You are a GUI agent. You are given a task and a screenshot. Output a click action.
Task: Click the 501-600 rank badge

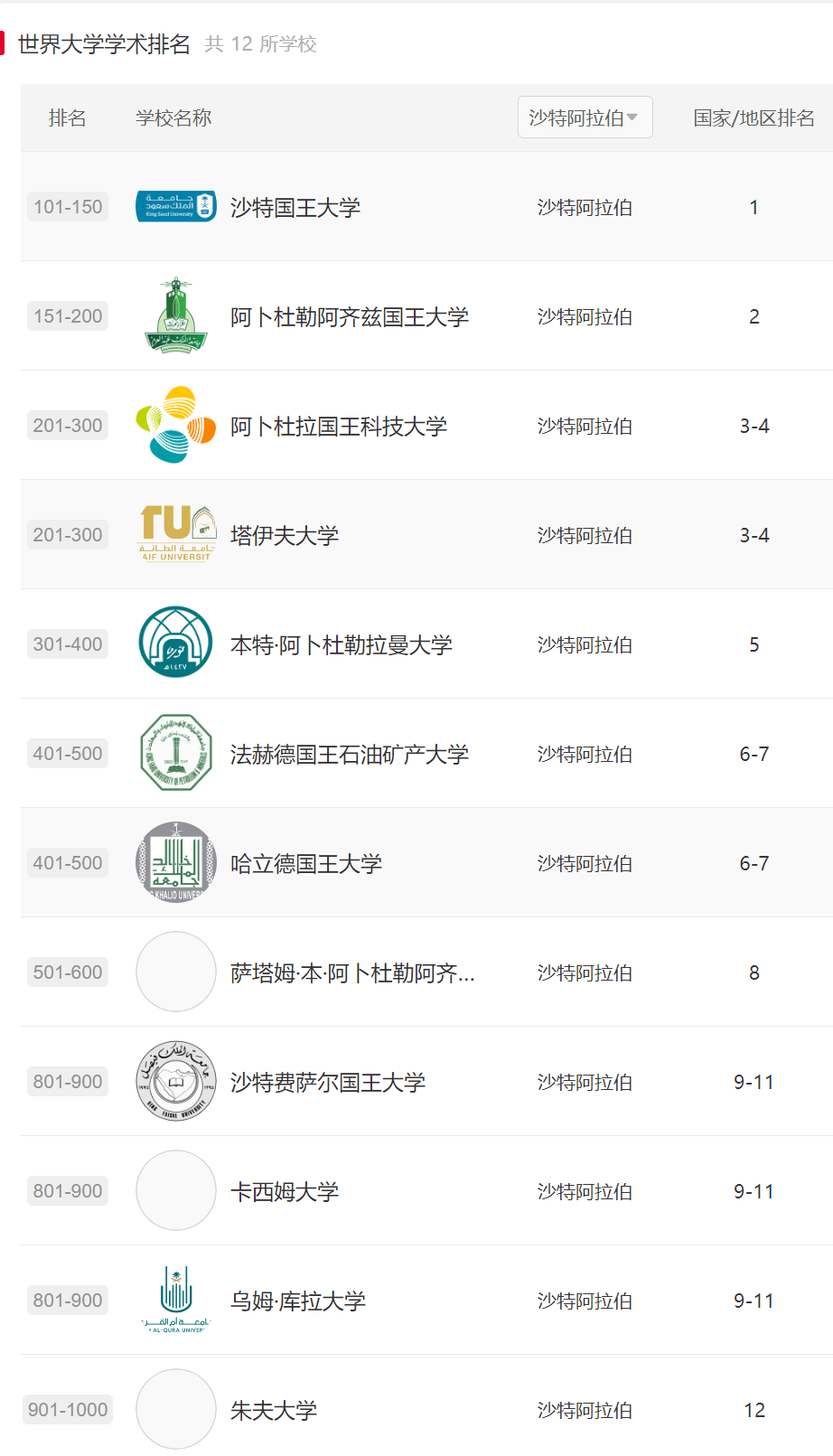point(68,972)
